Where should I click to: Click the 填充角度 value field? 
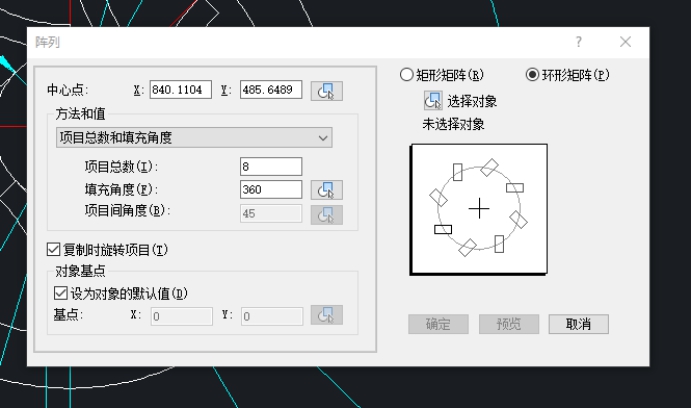tap(271, 189)
